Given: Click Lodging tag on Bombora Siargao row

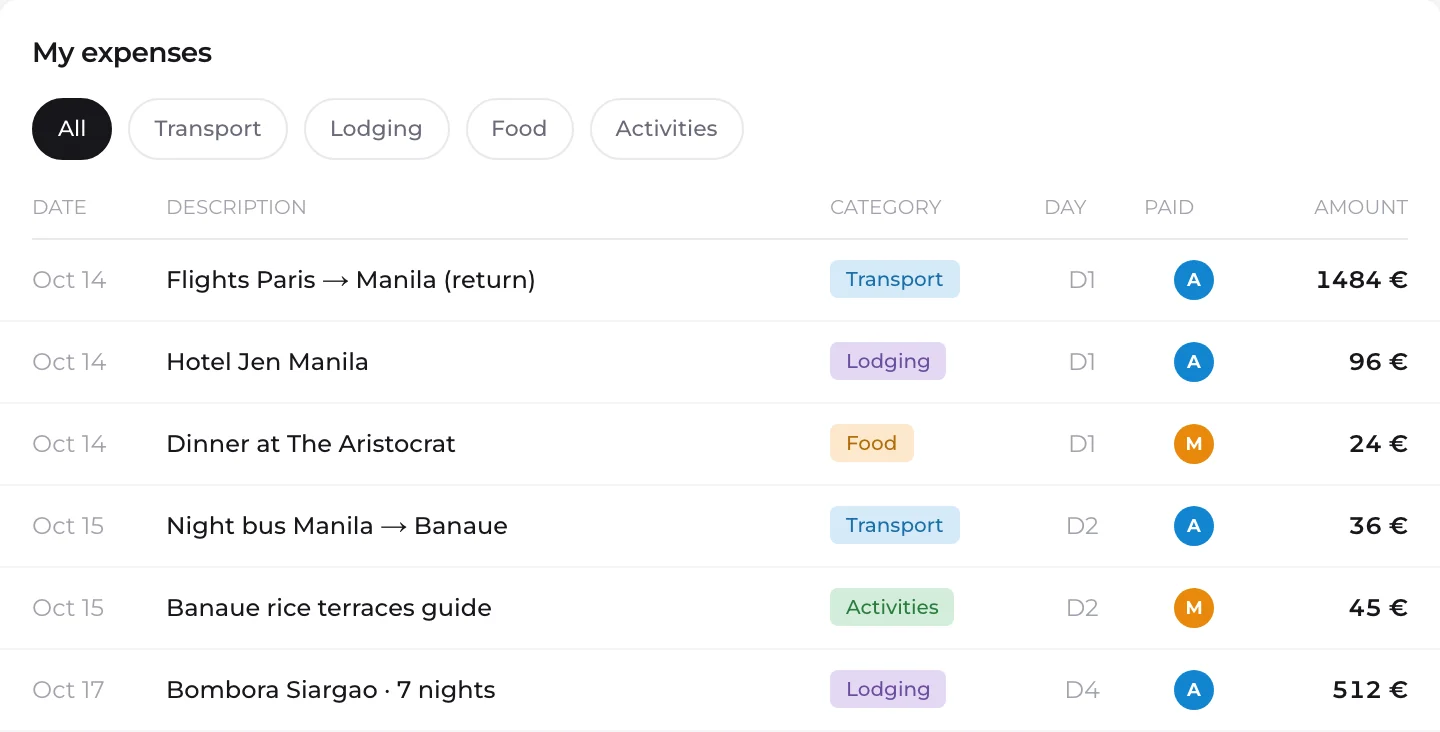Looking at the screenshot, I should (x=888, y=690).
